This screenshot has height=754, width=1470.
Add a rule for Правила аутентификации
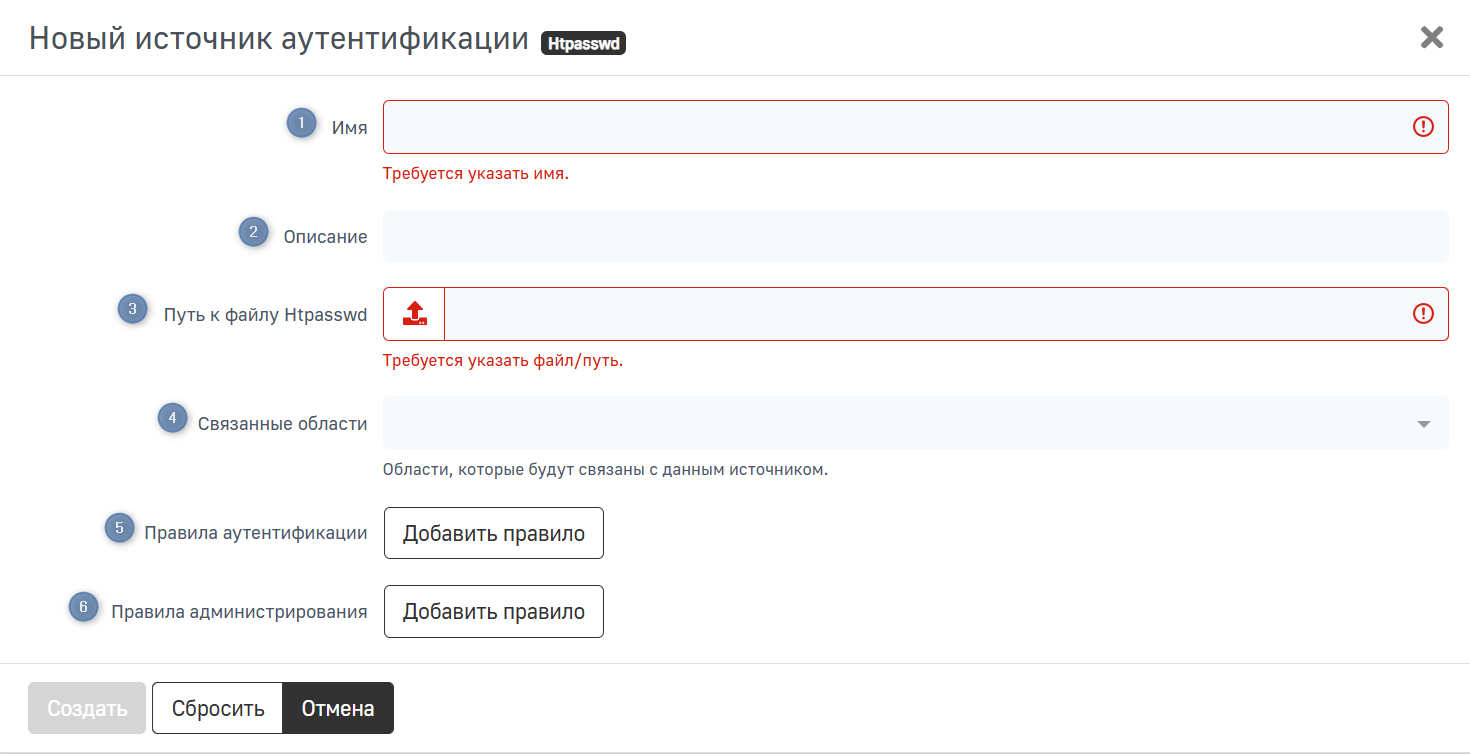pyautogui.click(x=493, y=533)
